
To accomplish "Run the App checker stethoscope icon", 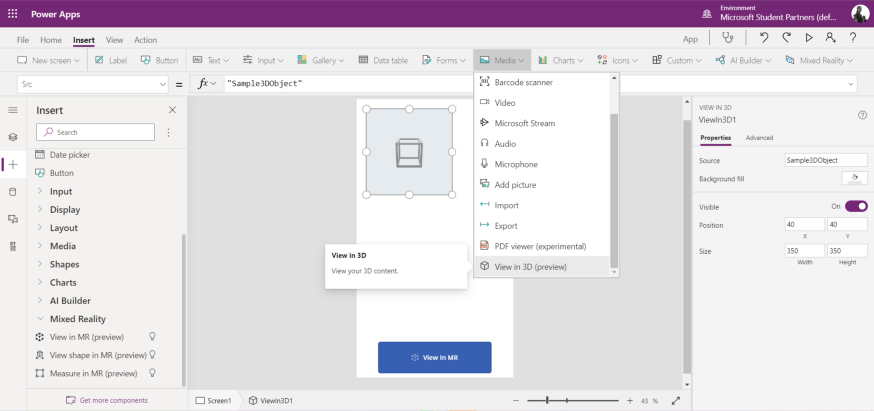I will click(727, 38).
